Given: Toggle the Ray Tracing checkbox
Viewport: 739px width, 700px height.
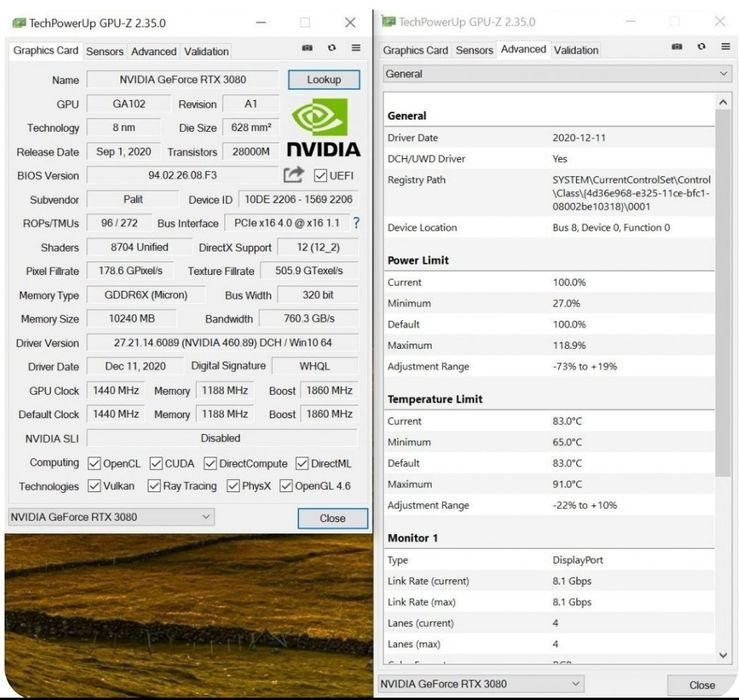Looking at the screenshot, I should point(154,486).
